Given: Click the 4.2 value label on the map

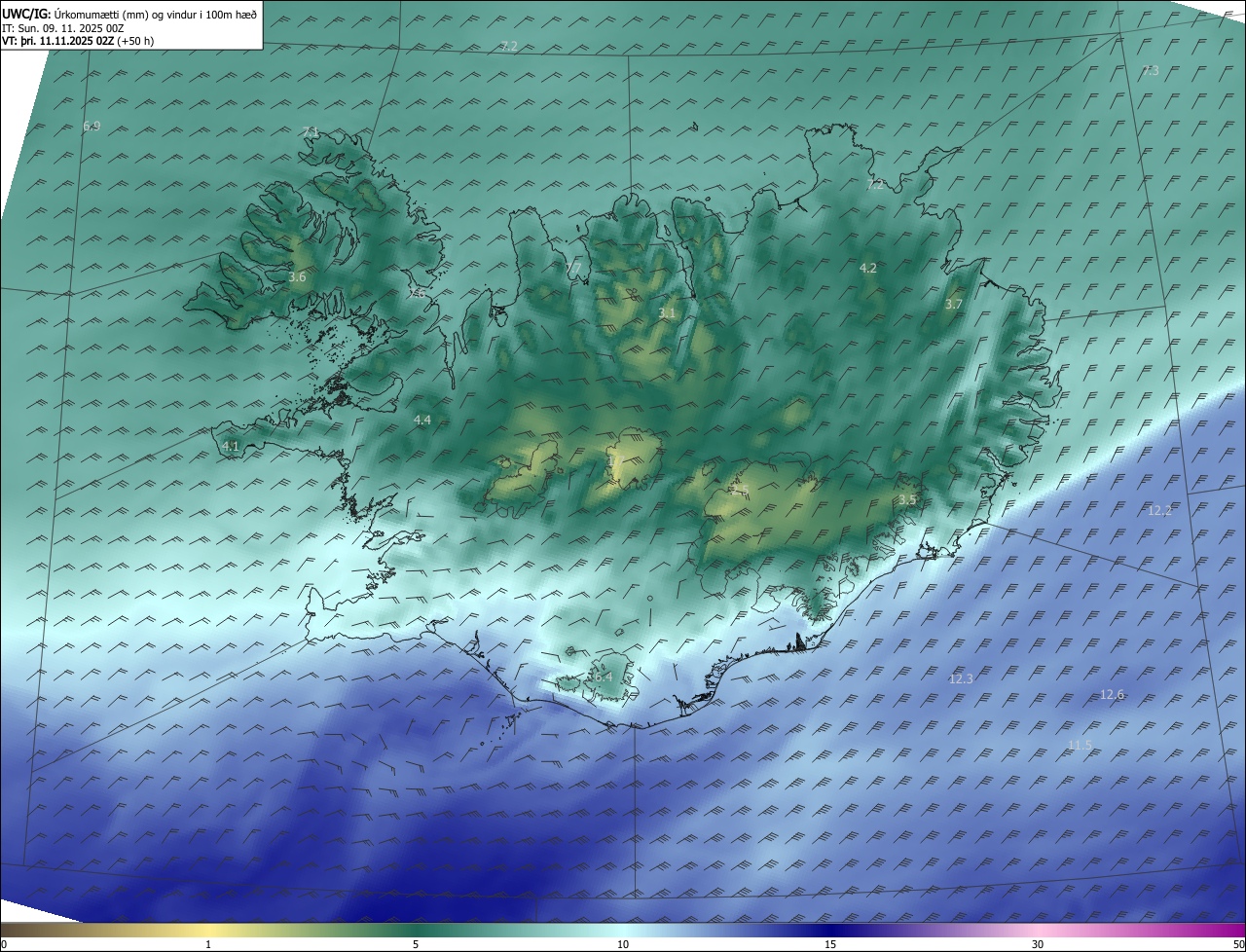Looking at the screenshot, I should point(868,268).
